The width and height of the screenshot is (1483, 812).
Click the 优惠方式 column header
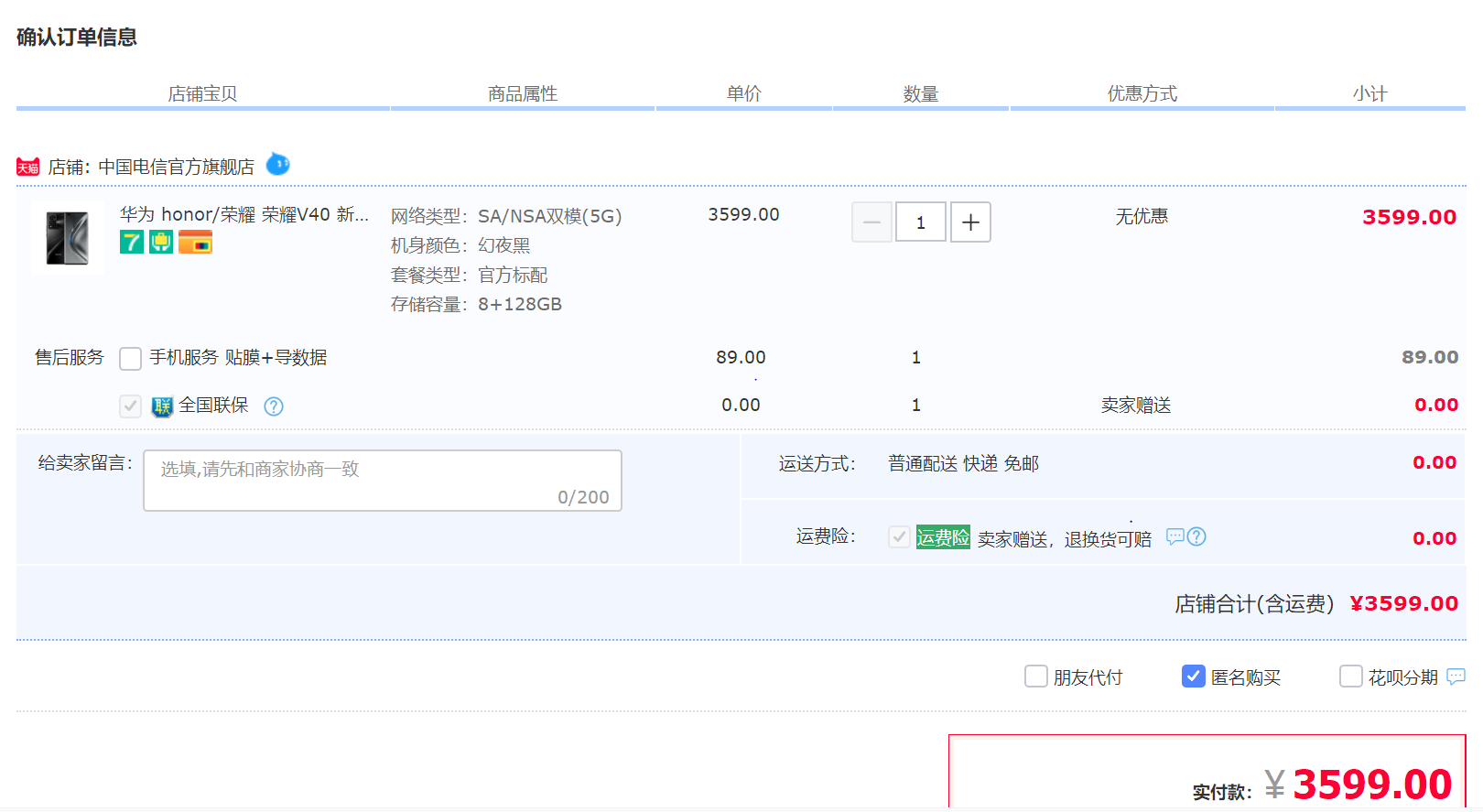1142,93
